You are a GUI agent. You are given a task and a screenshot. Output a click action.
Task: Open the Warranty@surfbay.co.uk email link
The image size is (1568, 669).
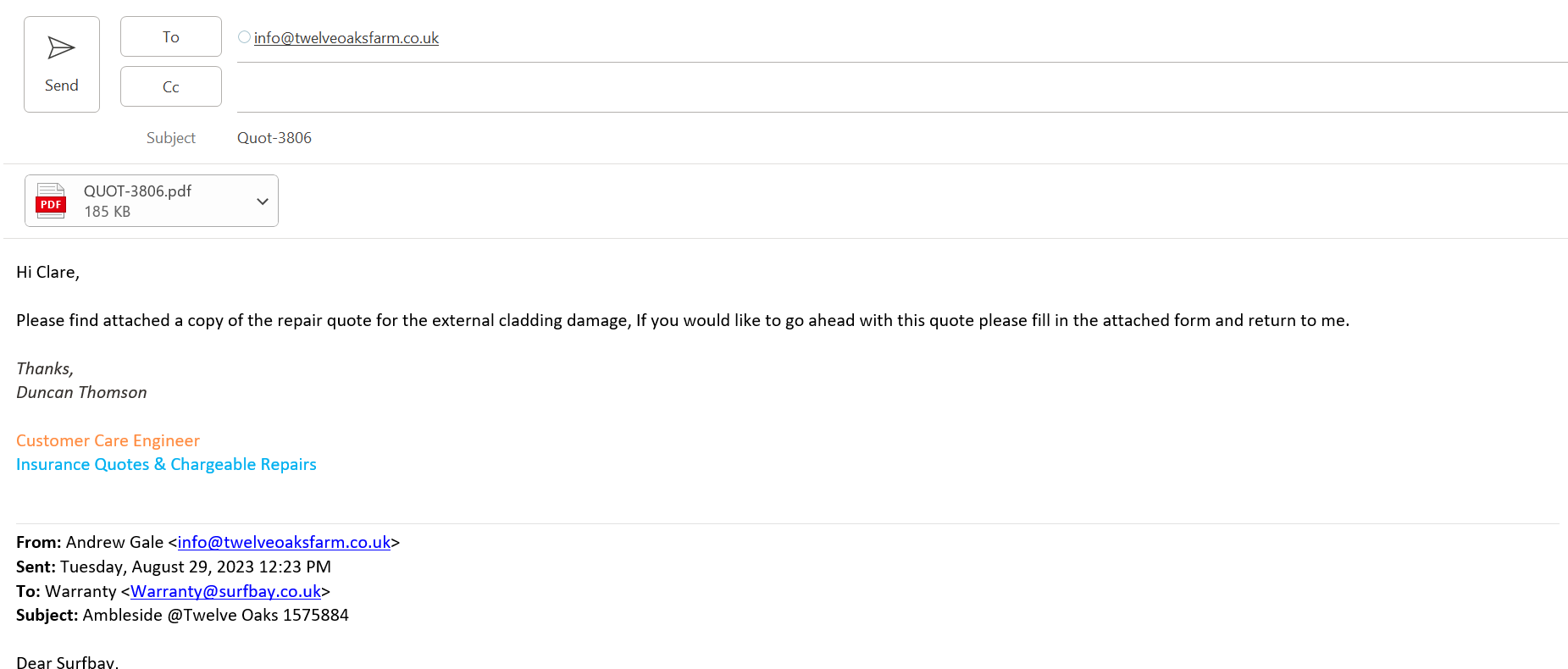[225, 592]
